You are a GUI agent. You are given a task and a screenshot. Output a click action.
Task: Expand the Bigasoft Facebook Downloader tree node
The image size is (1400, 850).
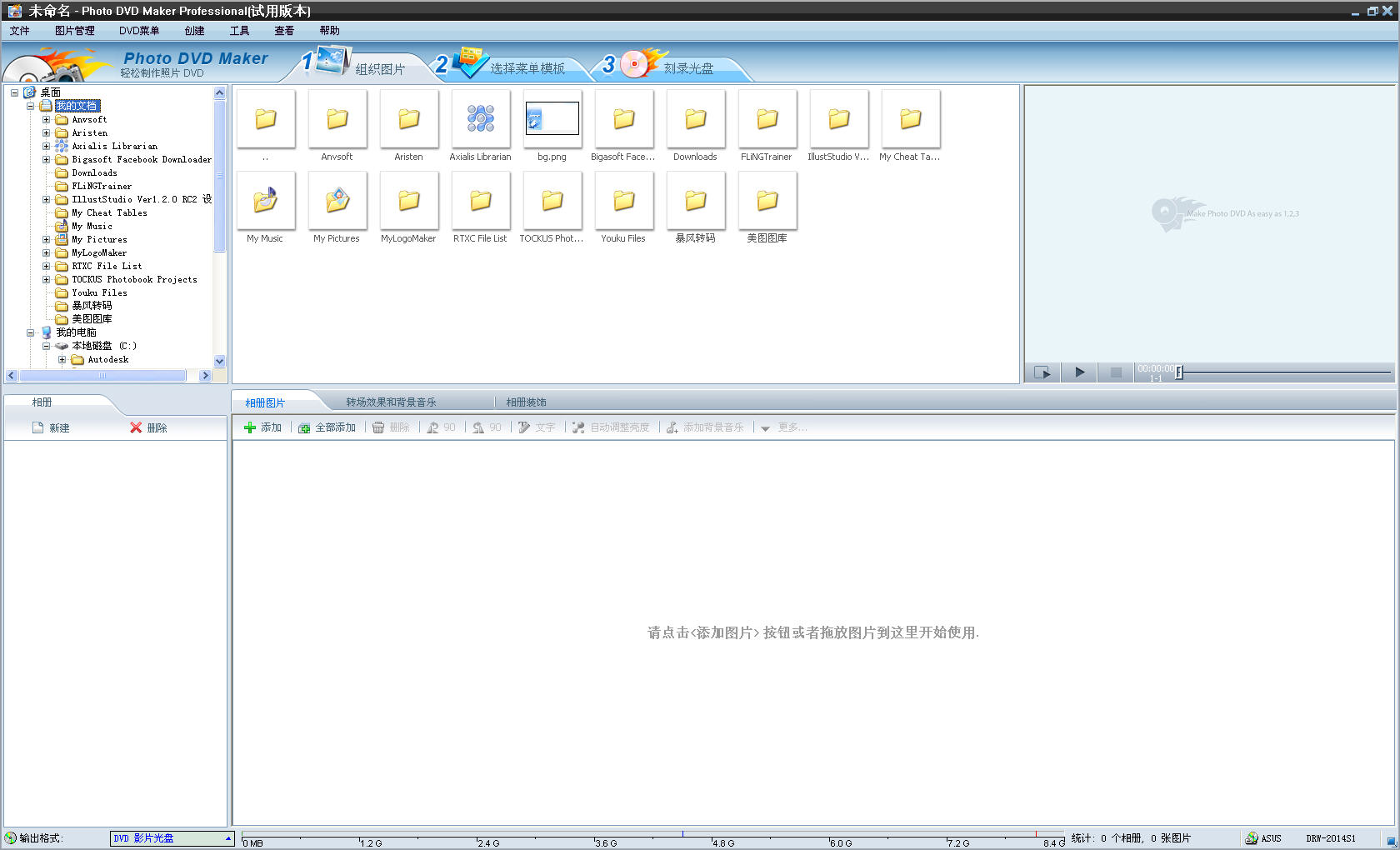pos(47,159)
